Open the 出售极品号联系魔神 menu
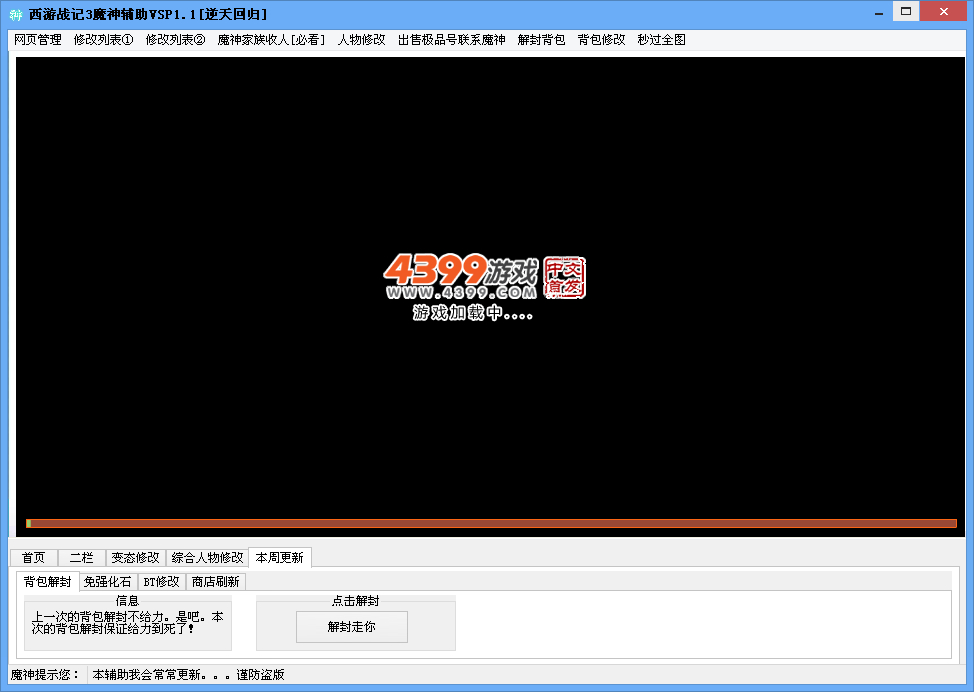Screen dimensions: 974x692 pyautogui.click(x=452, y=40)
